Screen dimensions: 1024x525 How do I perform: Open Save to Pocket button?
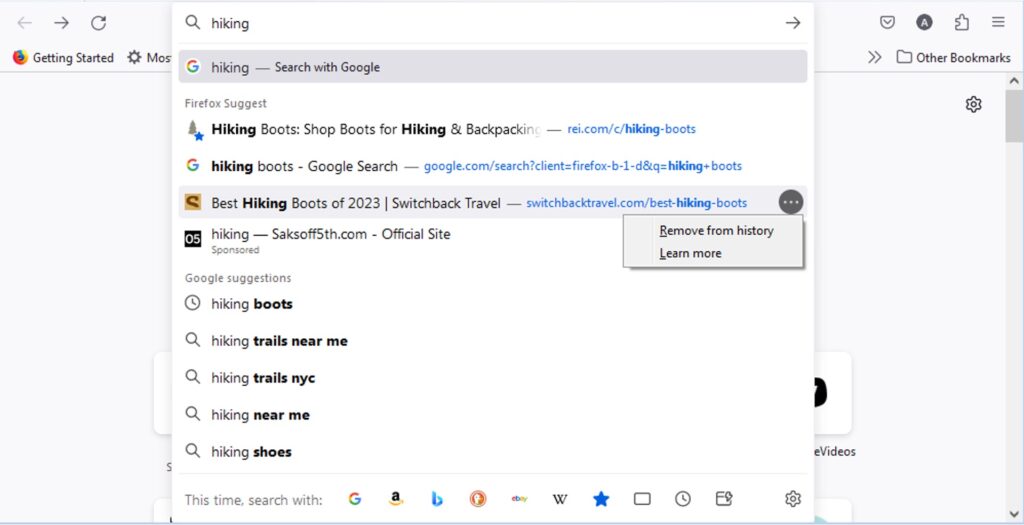tap(887, 23)
